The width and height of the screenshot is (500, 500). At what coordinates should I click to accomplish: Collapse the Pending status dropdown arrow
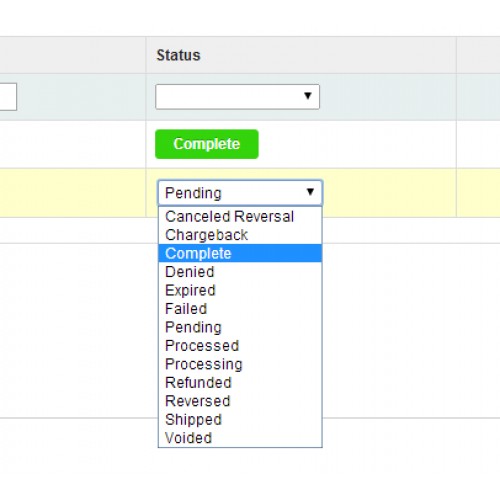coord(310,192)
